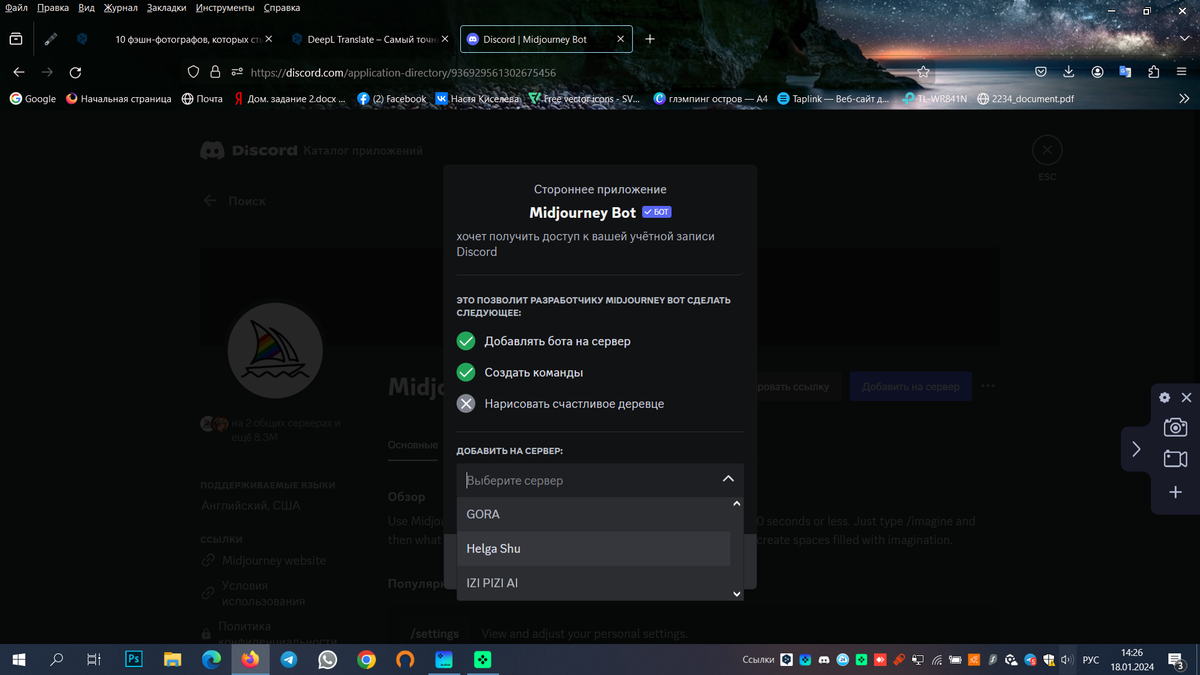
Task: Open tracking protection shield icon
Action: [194, 72]
